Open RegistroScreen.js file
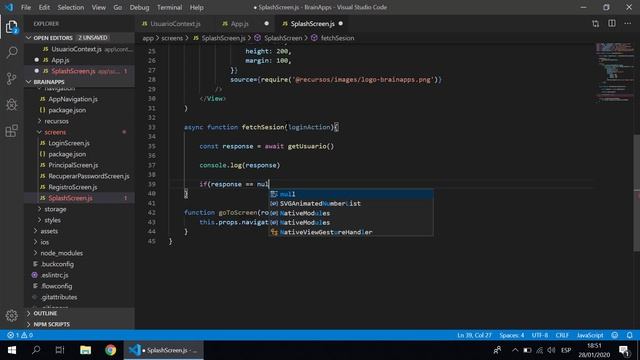 (73, 187)
